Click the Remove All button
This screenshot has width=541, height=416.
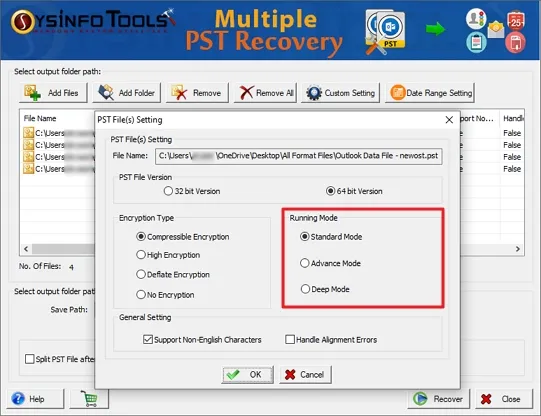coord(265,93)
